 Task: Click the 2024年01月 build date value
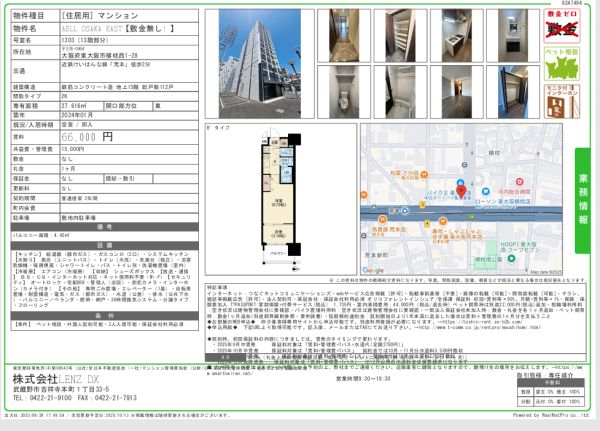(x=77, y=115)
